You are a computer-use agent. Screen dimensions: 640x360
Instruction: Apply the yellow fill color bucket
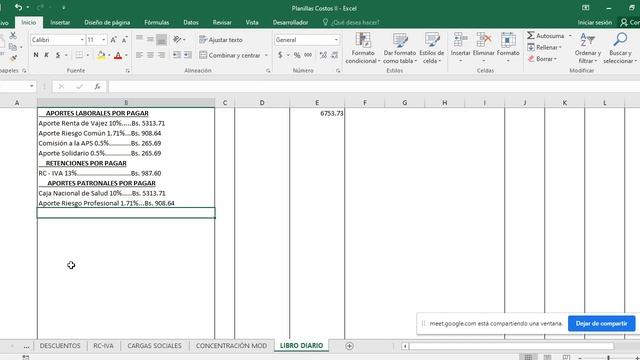101,55
